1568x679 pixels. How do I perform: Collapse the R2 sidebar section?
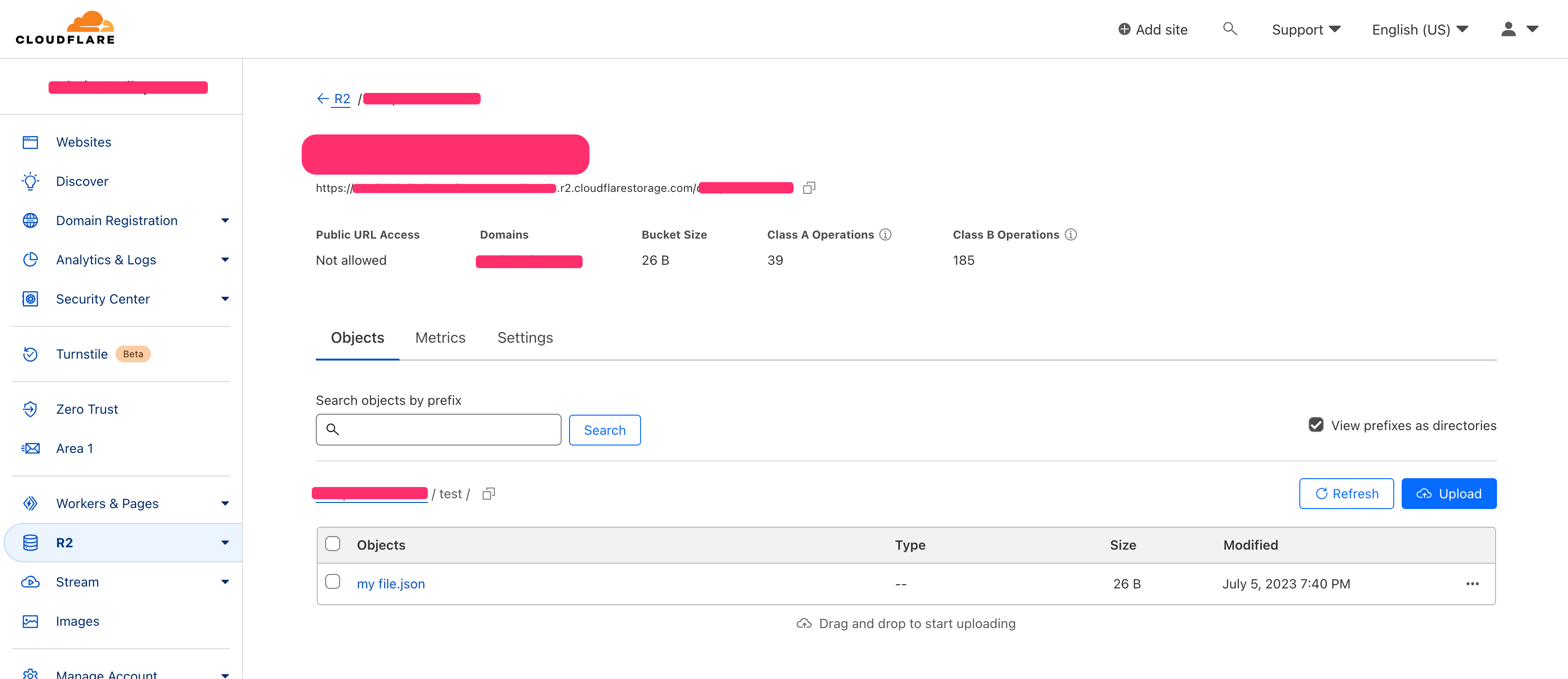click(225, 542)
